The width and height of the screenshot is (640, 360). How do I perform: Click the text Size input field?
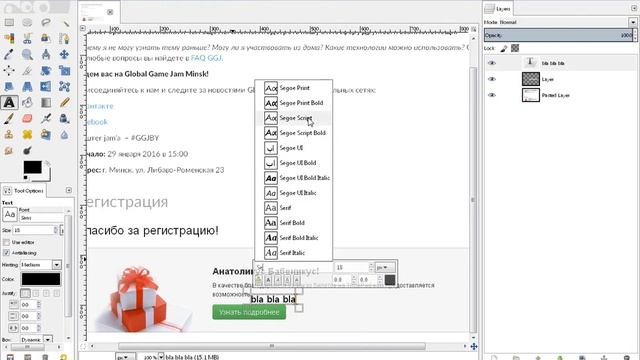point(33,230)
